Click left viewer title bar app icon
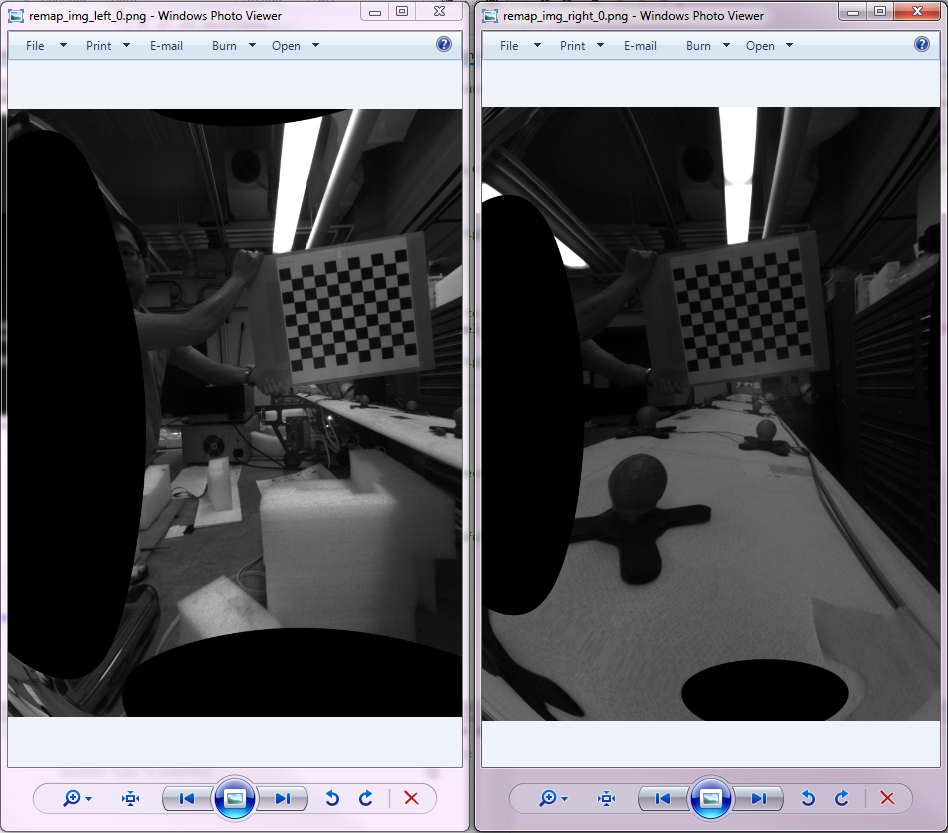Image resolution: width=948 pixels, height=833 pixels. pyautogui.click(x=16, y=16)
